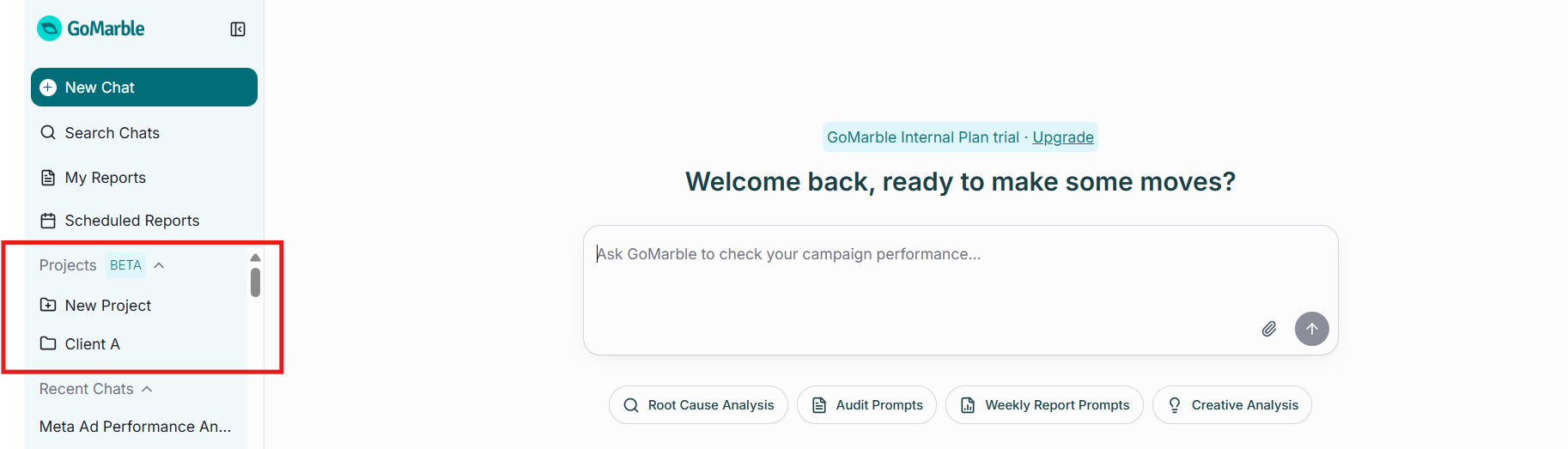
Task: Collapse the sidebar with panel icon
Action: coord(238,29)
